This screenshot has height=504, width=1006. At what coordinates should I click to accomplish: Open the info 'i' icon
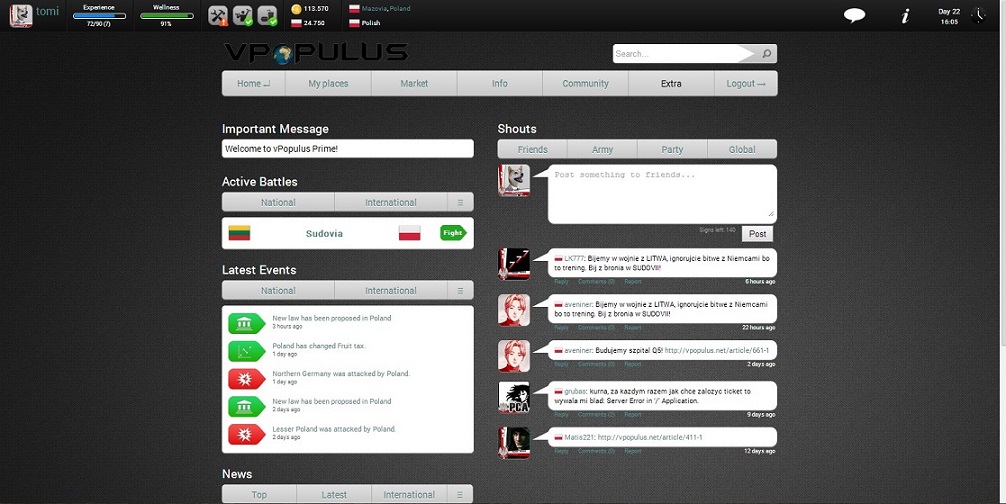pyautogui.click(x=905, y=16)
